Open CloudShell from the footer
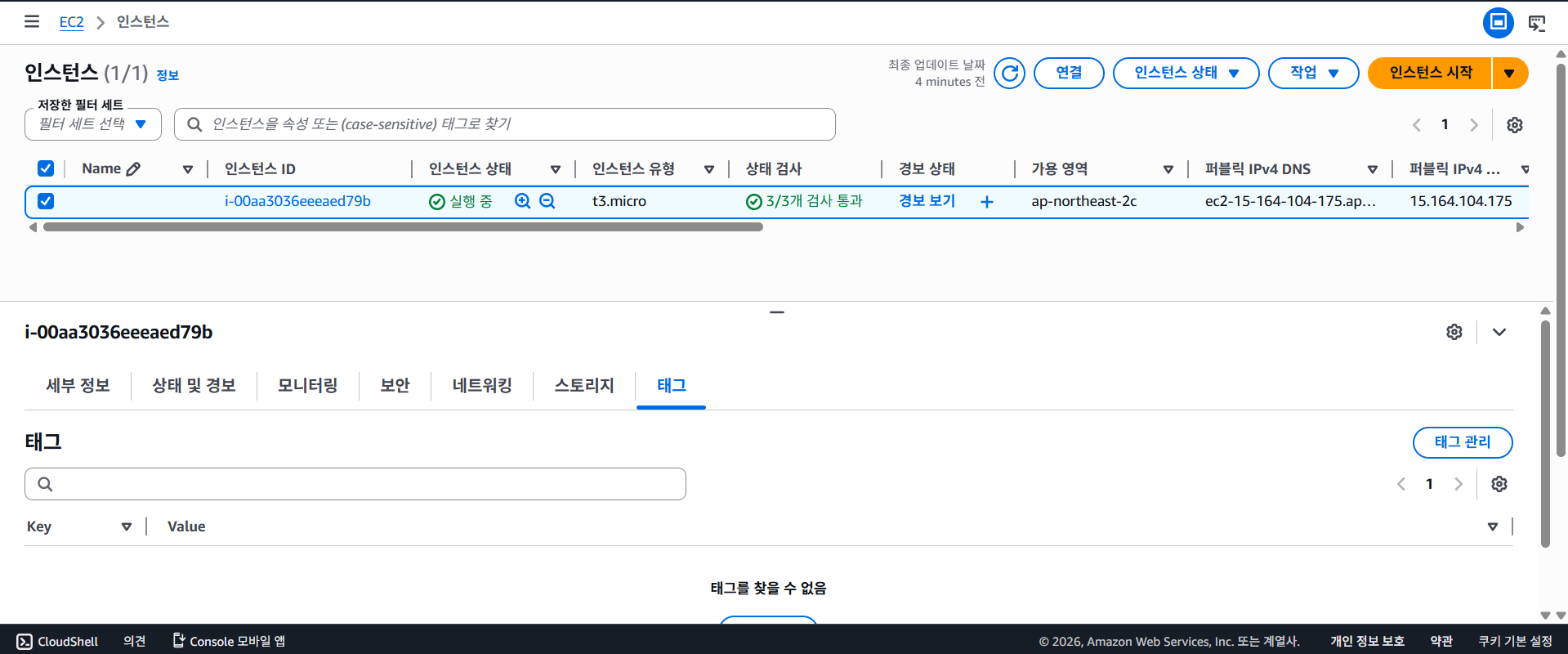The width and height of the screenshot is (1568, 654). tap(57, 642)
